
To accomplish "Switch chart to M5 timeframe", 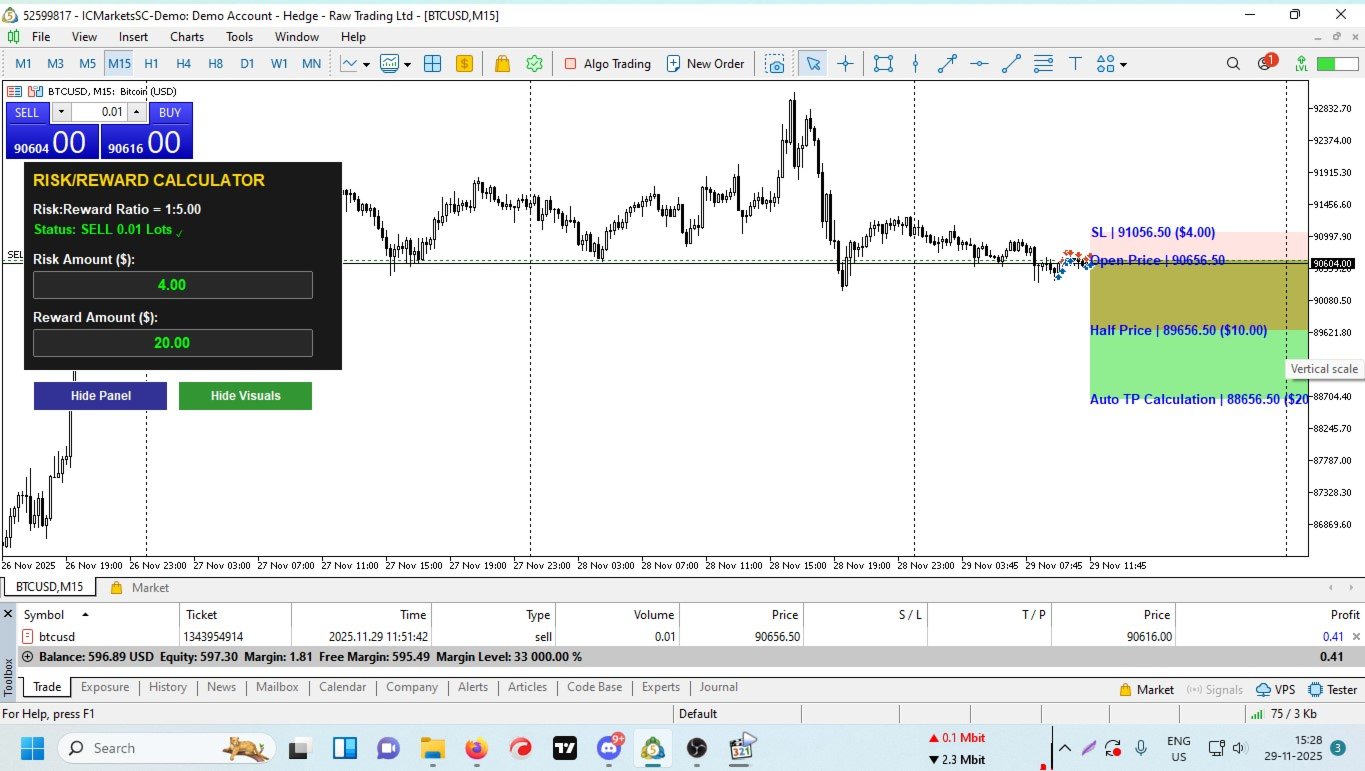I will pyautogui.click(x=87, y=64).
